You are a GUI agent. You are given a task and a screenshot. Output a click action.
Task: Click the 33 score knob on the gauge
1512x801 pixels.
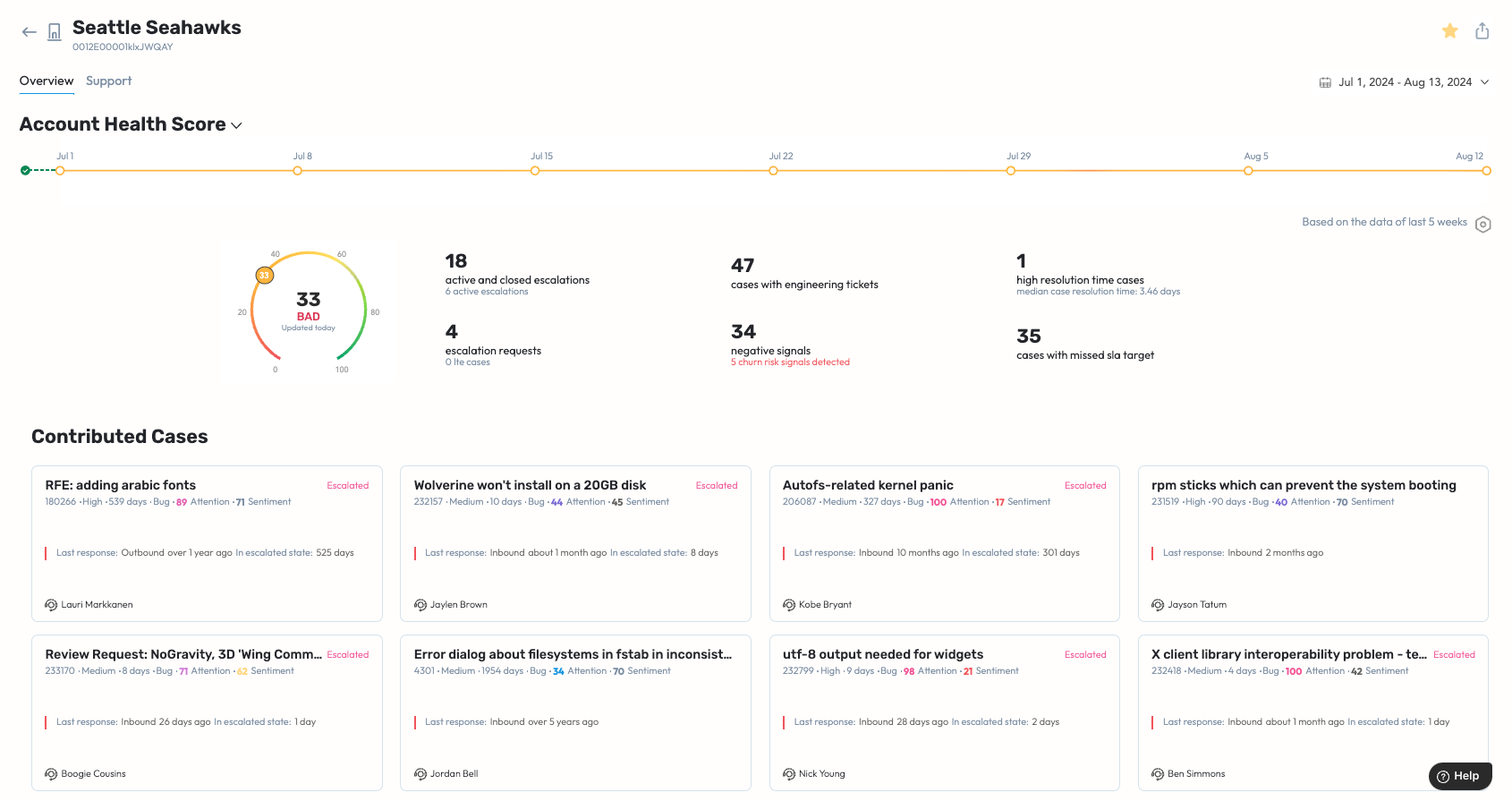265,276
